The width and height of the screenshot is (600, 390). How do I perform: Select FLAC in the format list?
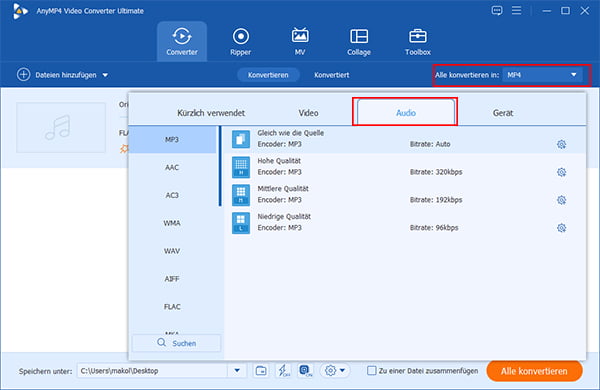point(172,307)
